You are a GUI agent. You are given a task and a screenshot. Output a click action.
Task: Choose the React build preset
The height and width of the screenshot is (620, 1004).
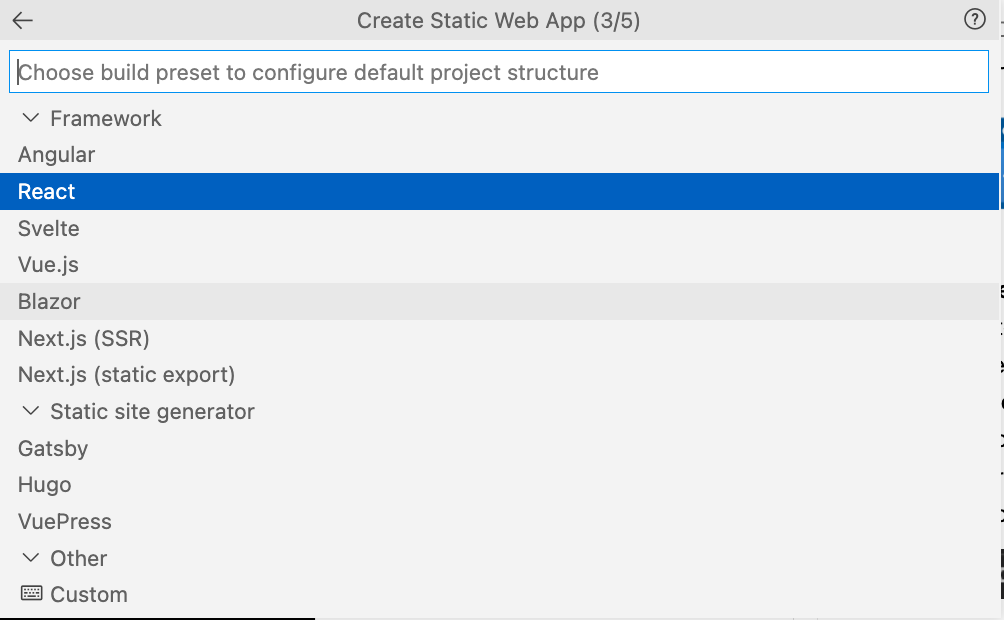coord(47,192)
